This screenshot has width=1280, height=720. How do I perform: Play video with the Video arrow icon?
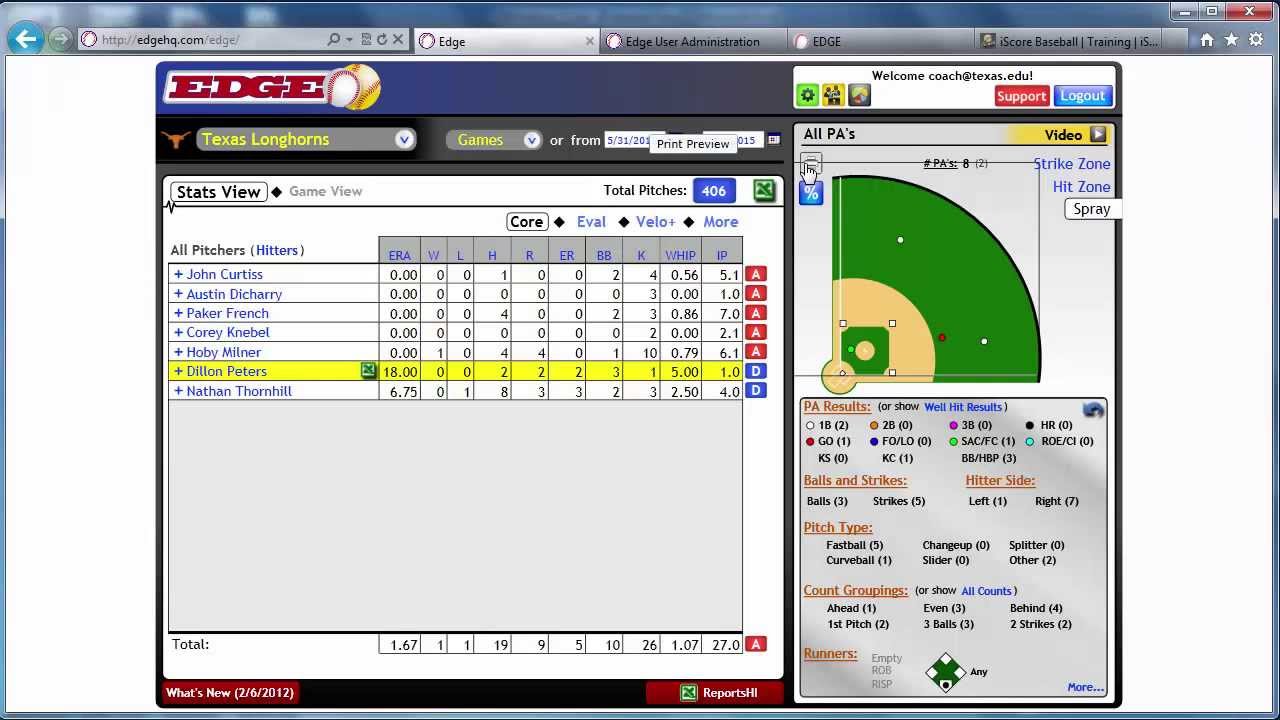pyautogui.click(x=1098, y=135)
